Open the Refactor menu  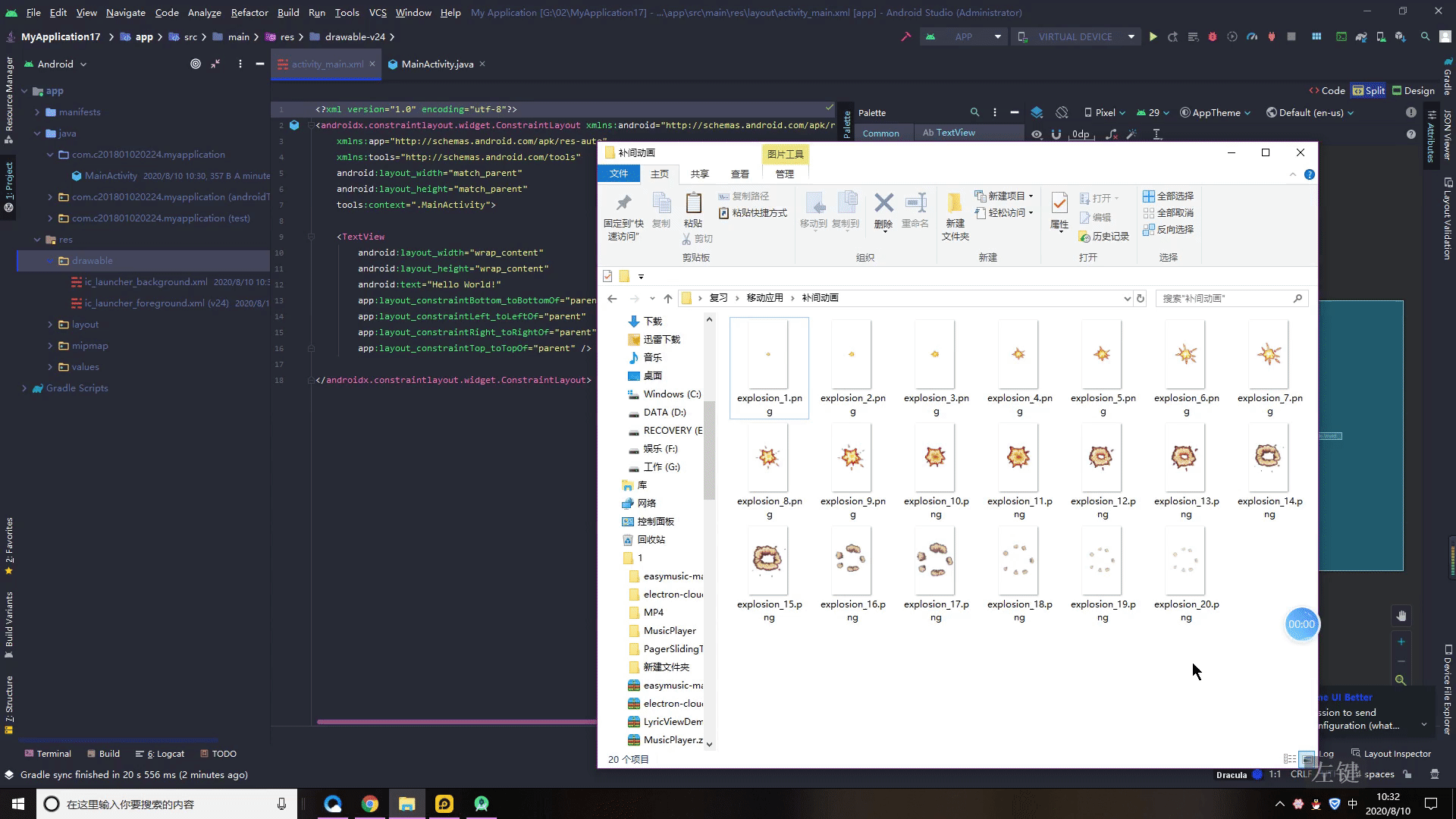click(249, 12)
